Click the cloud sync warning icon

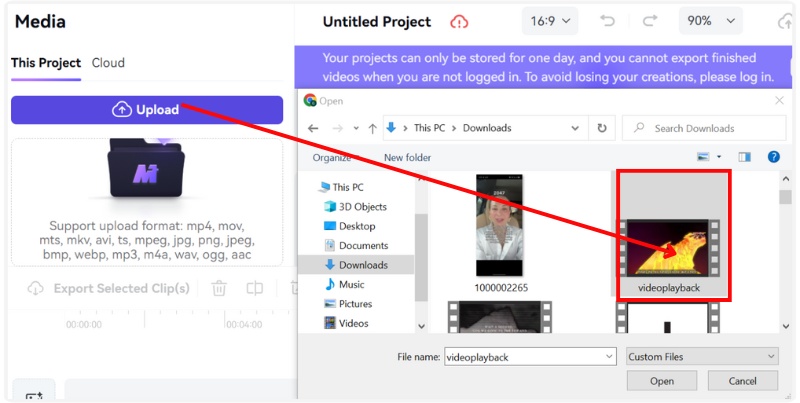pos(459,21)
